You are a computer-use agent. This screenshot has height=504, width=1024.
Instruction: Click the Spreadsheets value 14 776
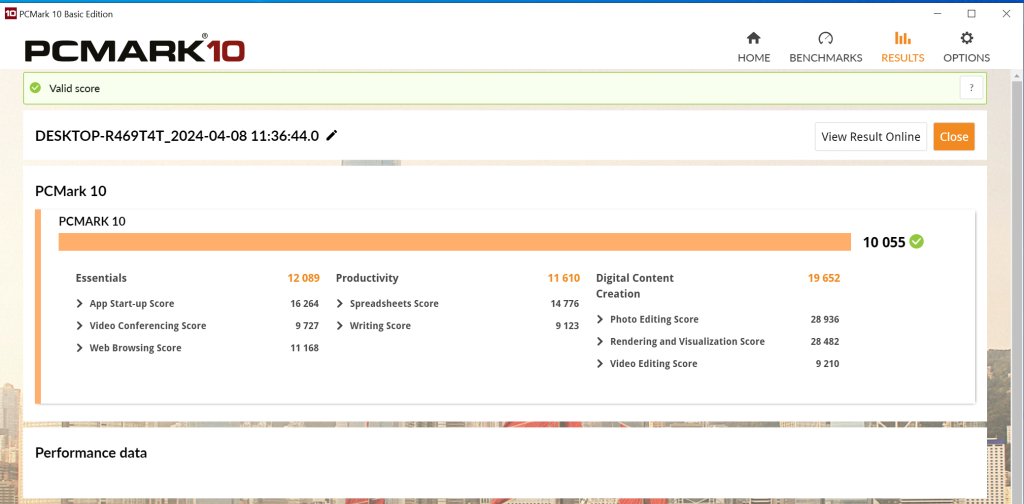pos(565,304)
